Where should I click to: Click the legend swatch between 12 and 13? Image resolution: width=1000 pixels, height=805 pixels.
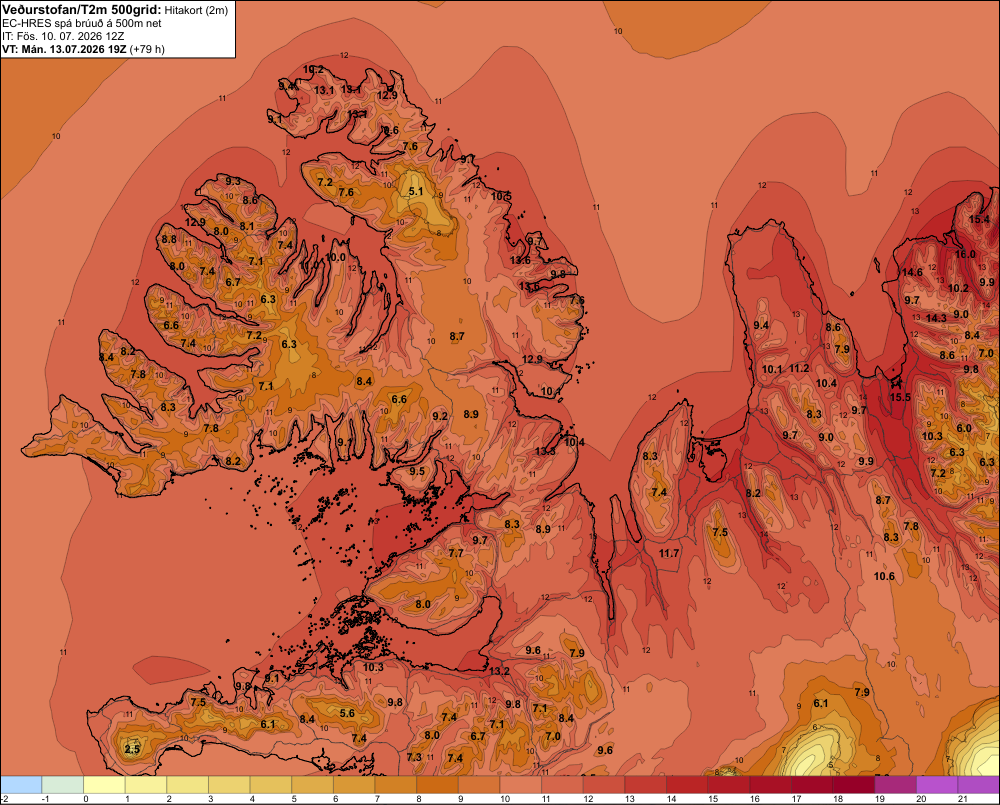605,784
